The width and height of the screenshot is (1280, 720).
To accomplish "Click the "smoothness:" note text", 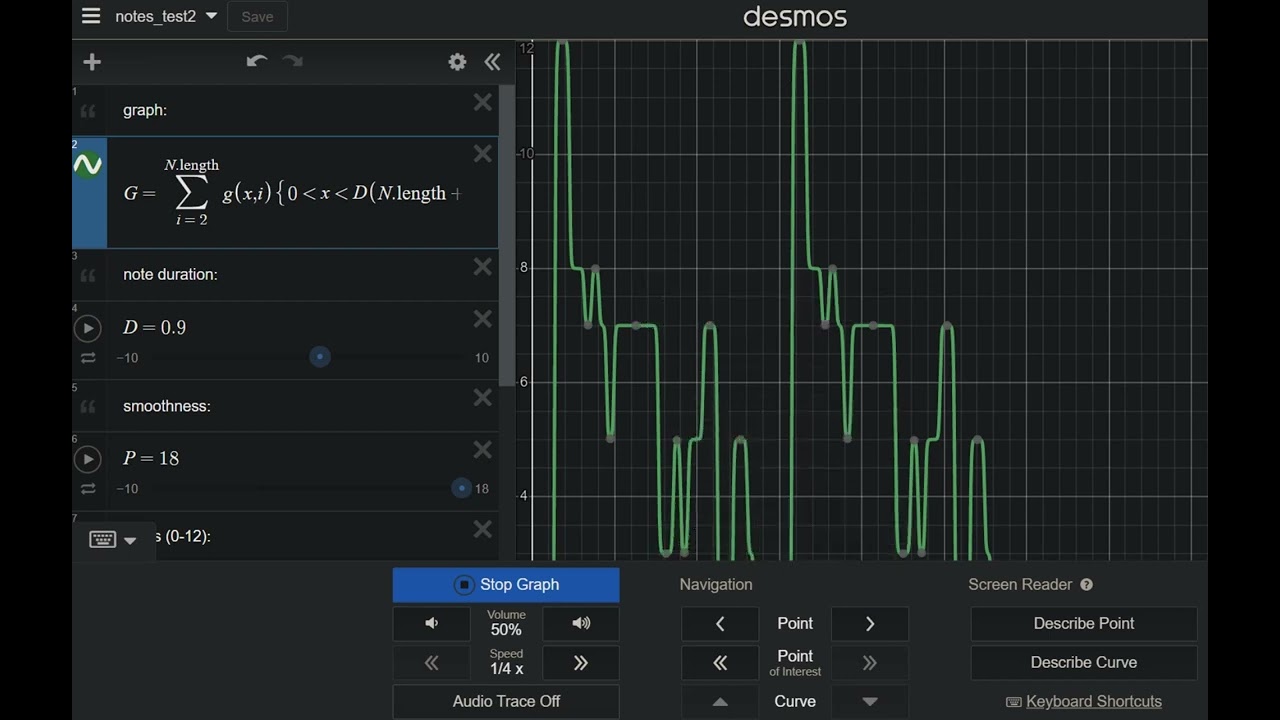I will (x=167, y=406).
